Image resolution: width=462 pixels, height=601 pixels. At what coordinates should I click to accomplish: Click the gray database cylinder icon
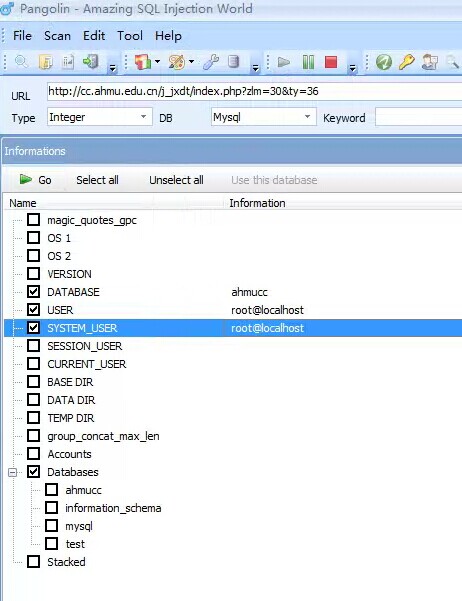(x=233, y=62)
